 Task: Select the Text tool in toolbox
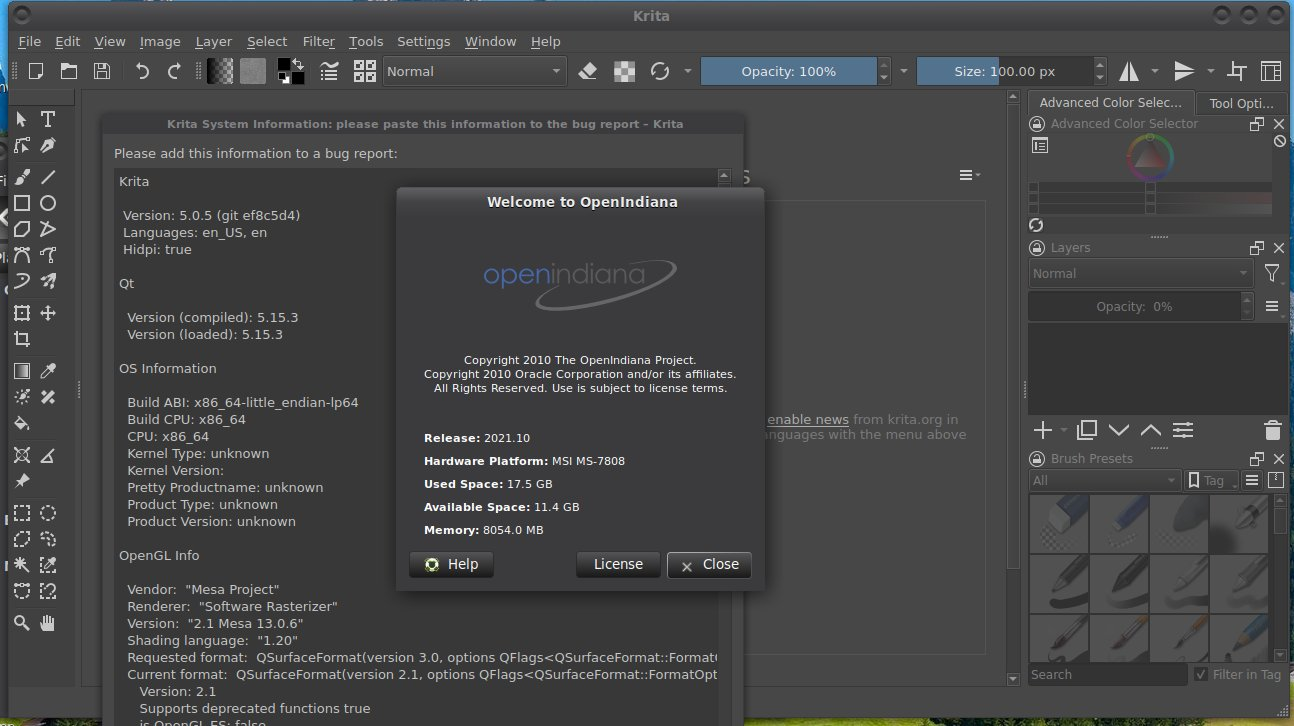tap(47, 119)
